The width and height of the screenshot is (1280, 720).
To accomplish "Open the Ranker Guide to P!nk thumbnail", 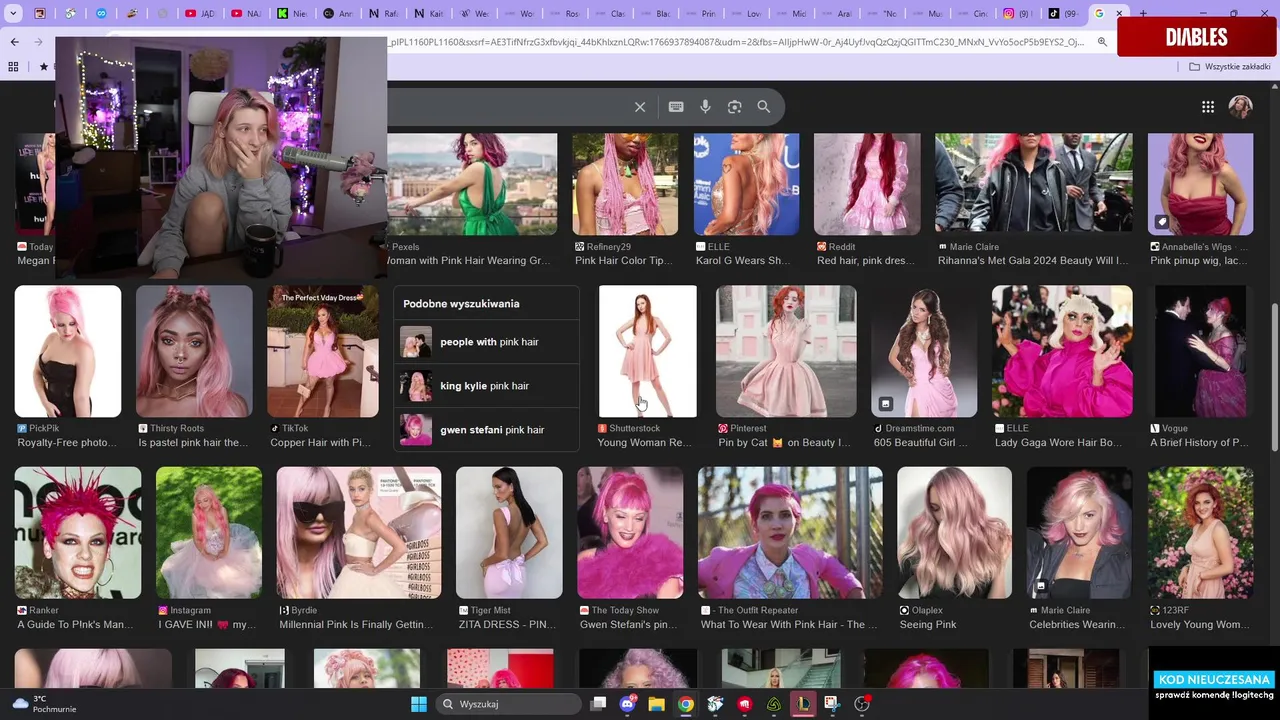I will click(78, 533).
